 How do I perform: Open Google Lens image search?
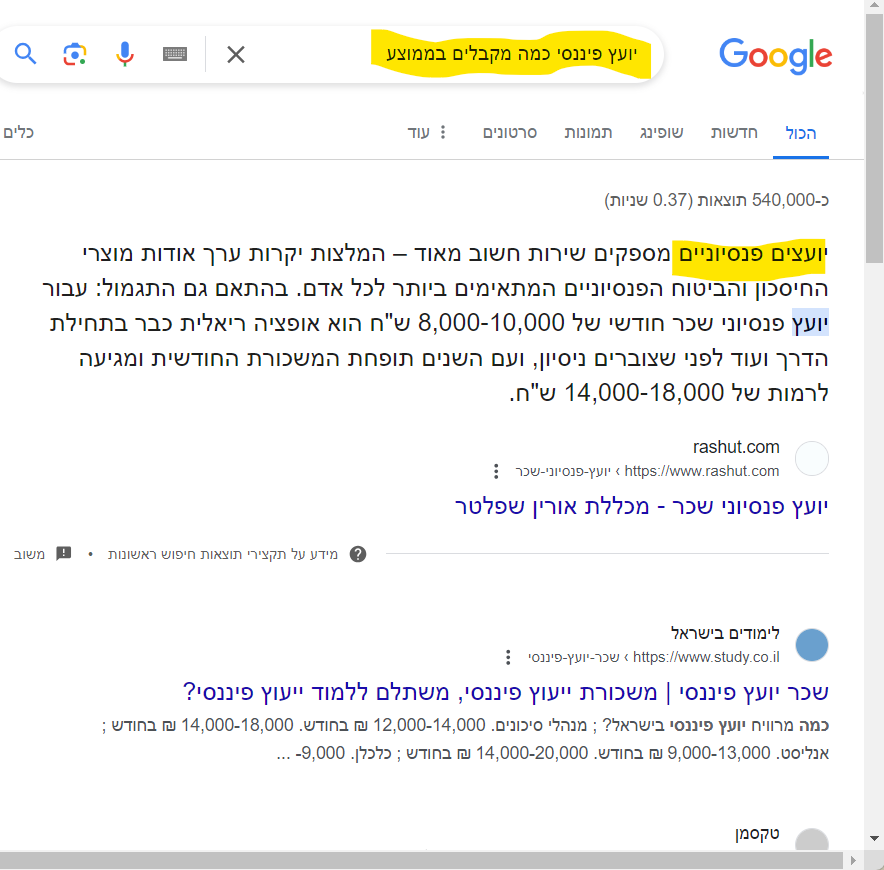[74, 54]
